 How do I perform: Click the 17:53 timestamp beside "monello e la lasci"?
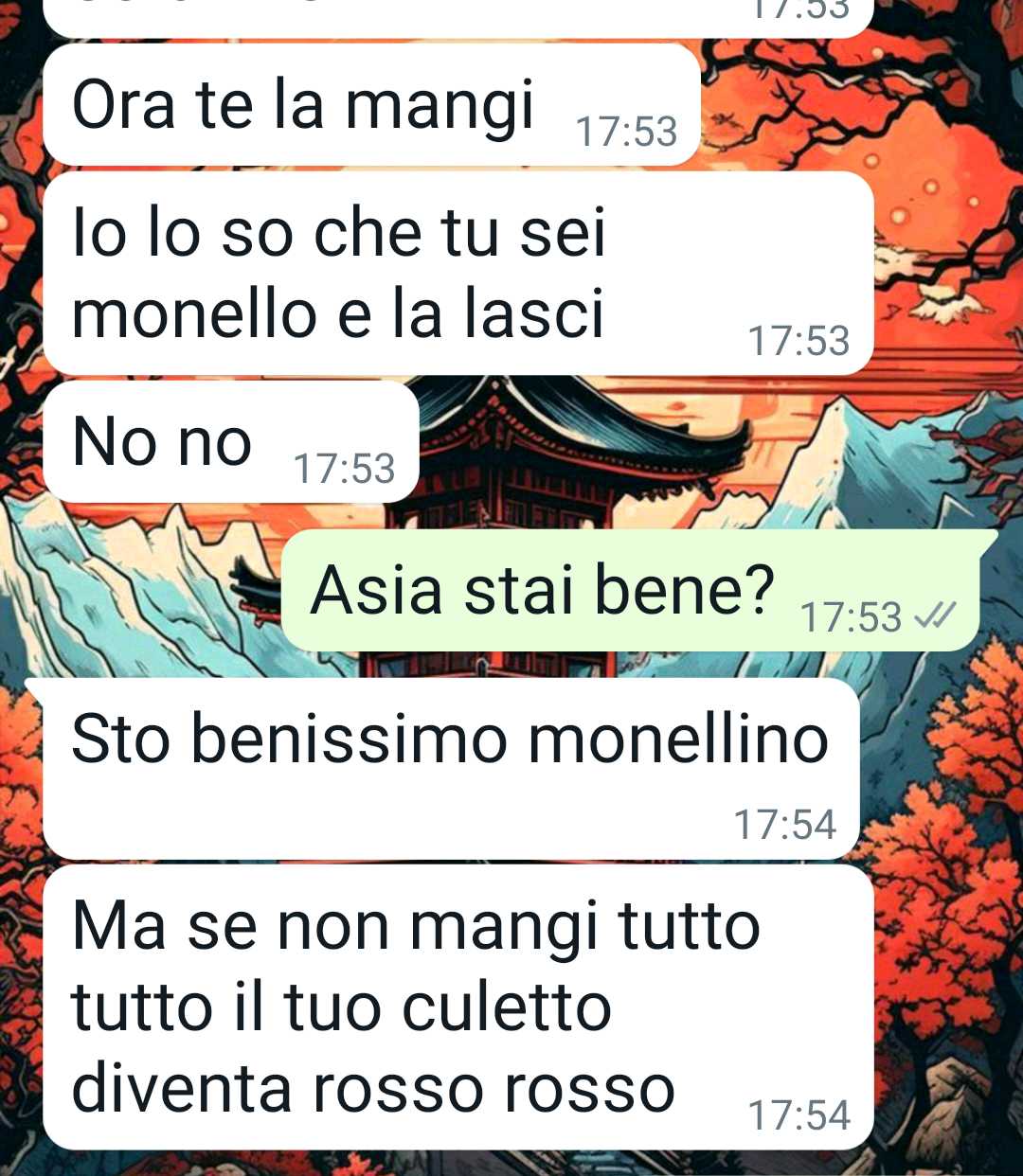pyautogui.click(x=799, y=341)
